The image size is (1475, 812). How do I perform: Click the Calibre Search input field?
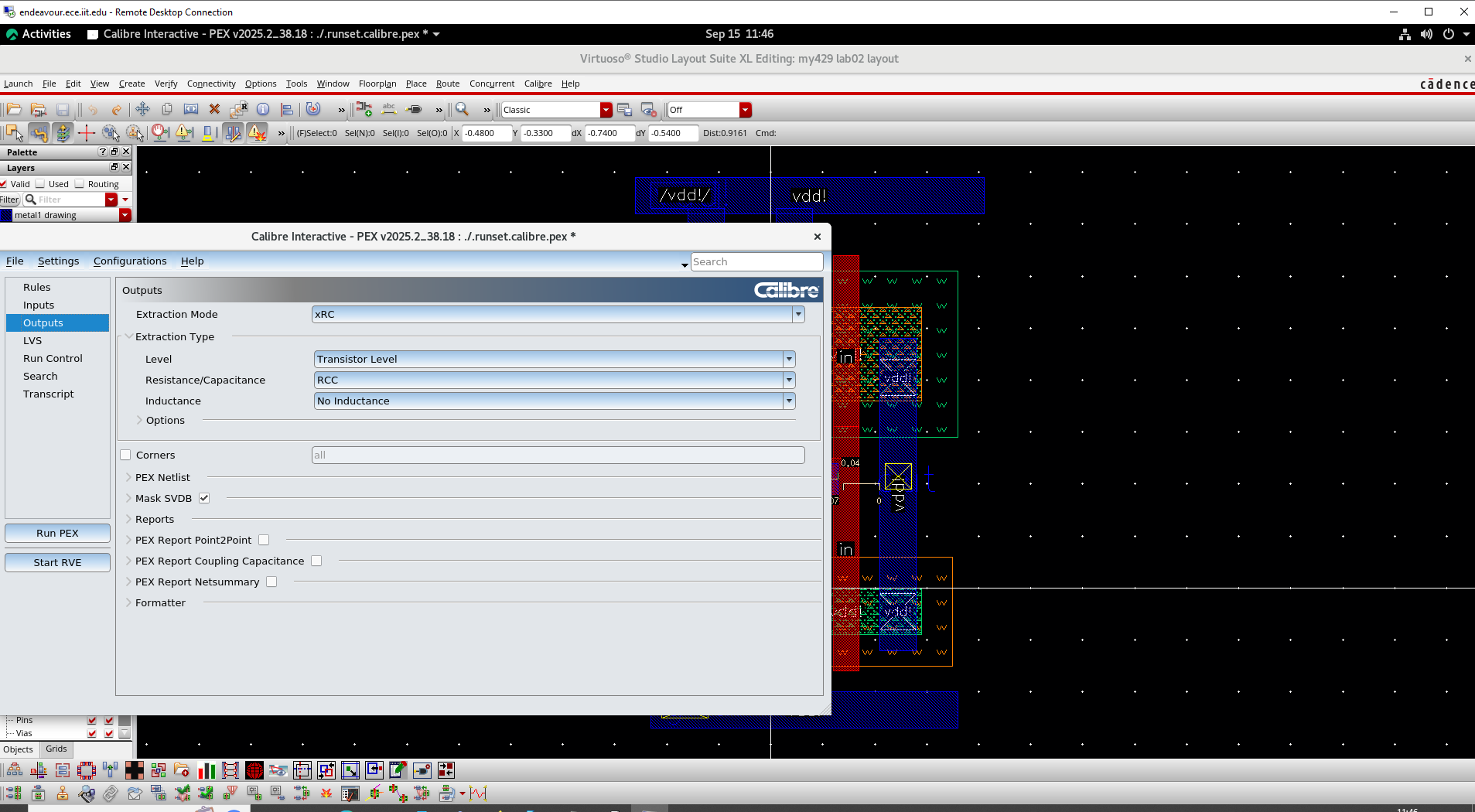click(756, 261)
